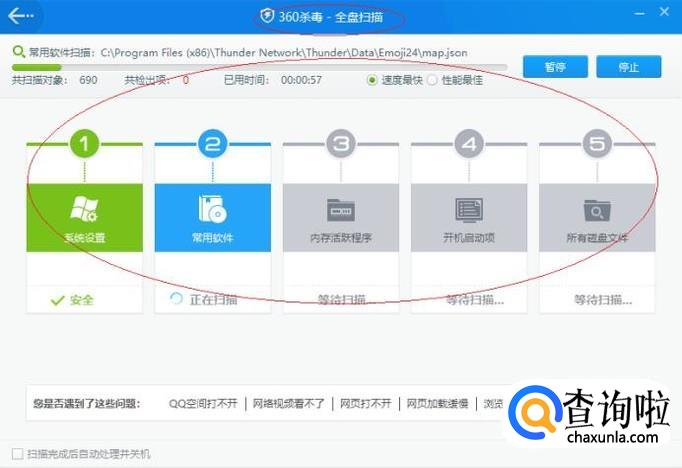Click the magnifier scan icon
682x468 pixels.
pyautogui.click(x=18, y=52)
